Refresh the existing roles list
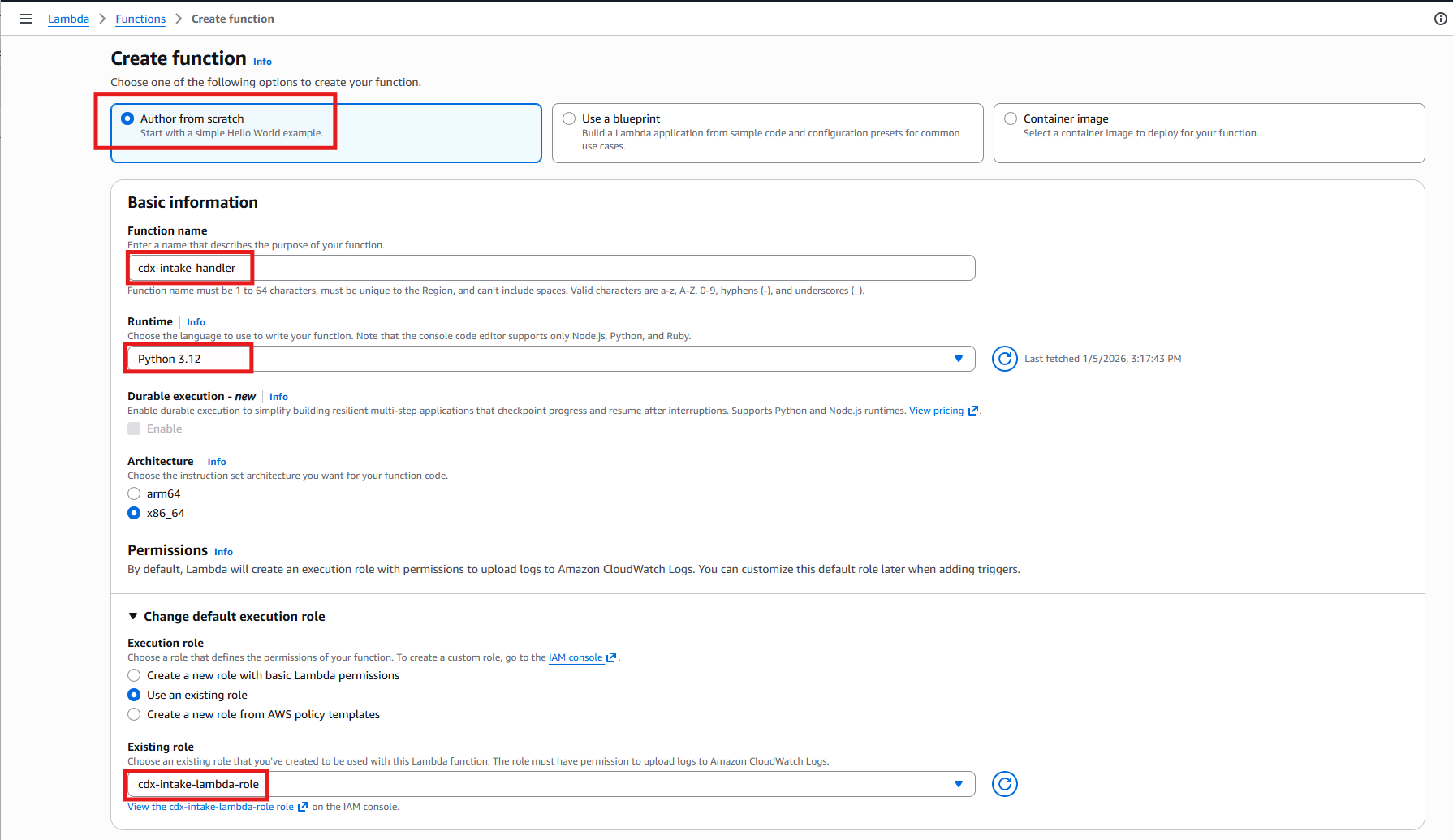 pyautogui.click(x=1004, y=784)
